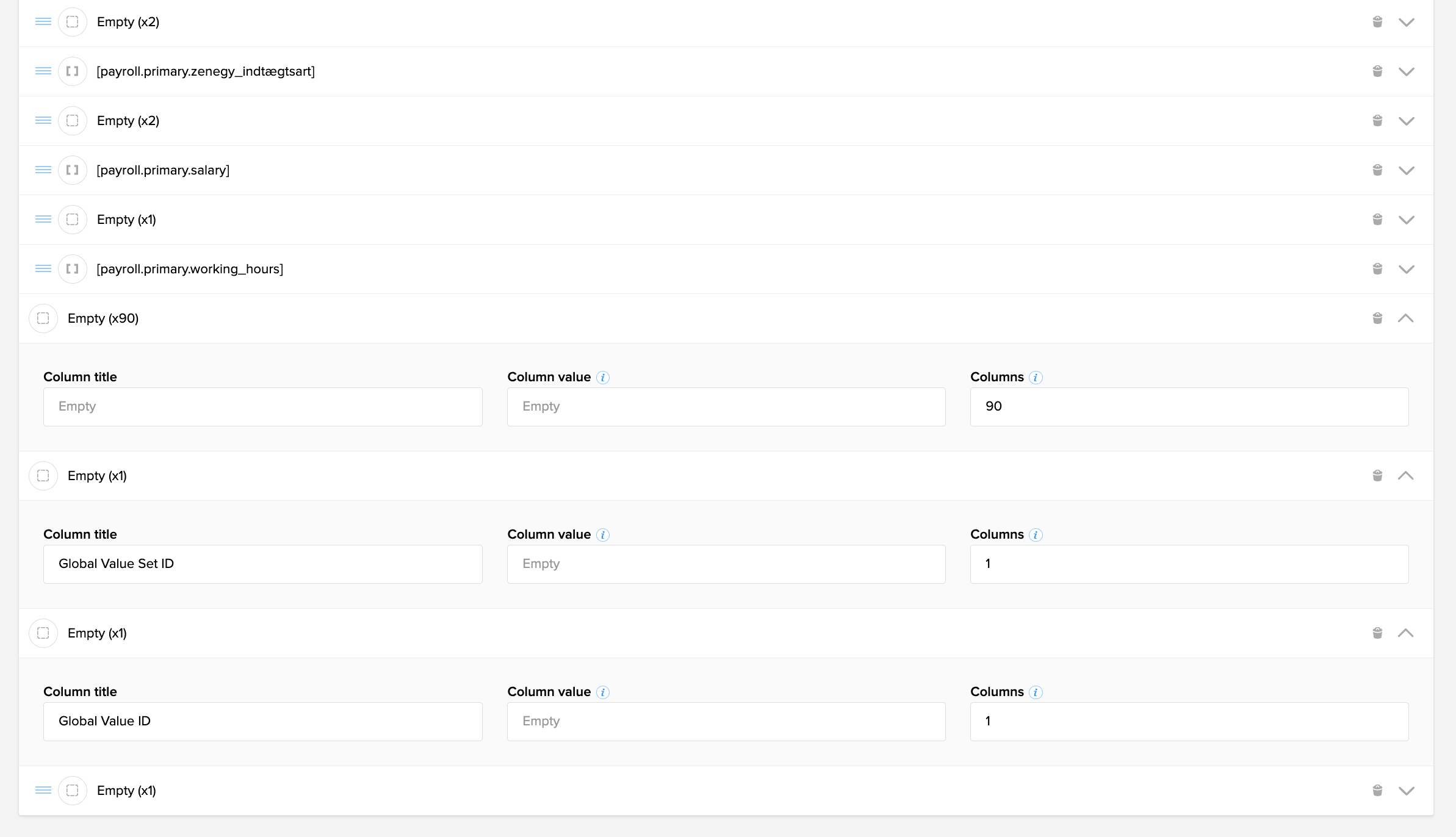Click info icon beside Columns in Global Value ID section
This screenshot has height=837, width=1456.
[1036, 692]
